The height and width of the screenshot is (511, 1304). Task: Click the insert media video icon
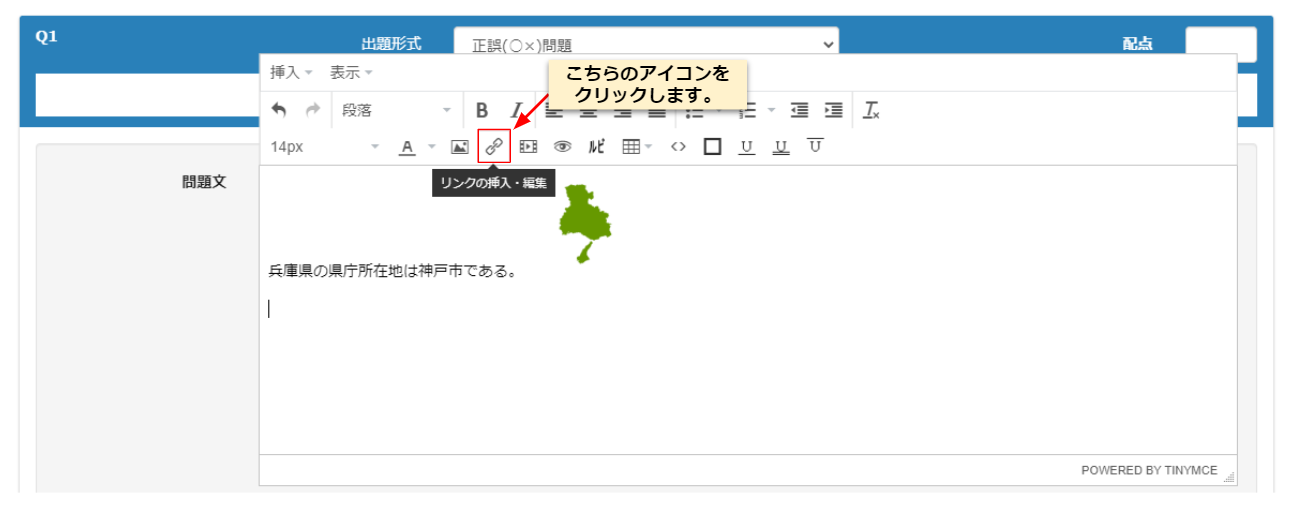[528, 147]
